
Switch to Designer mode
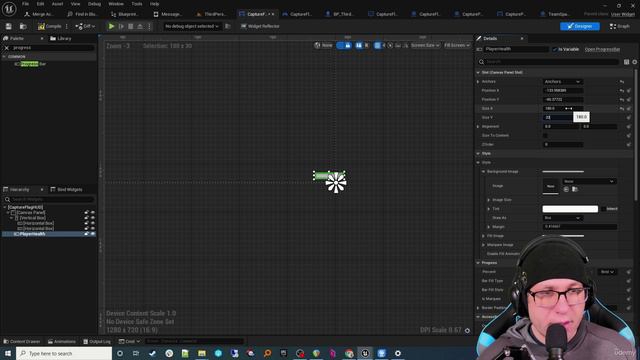tap(580, 26)
